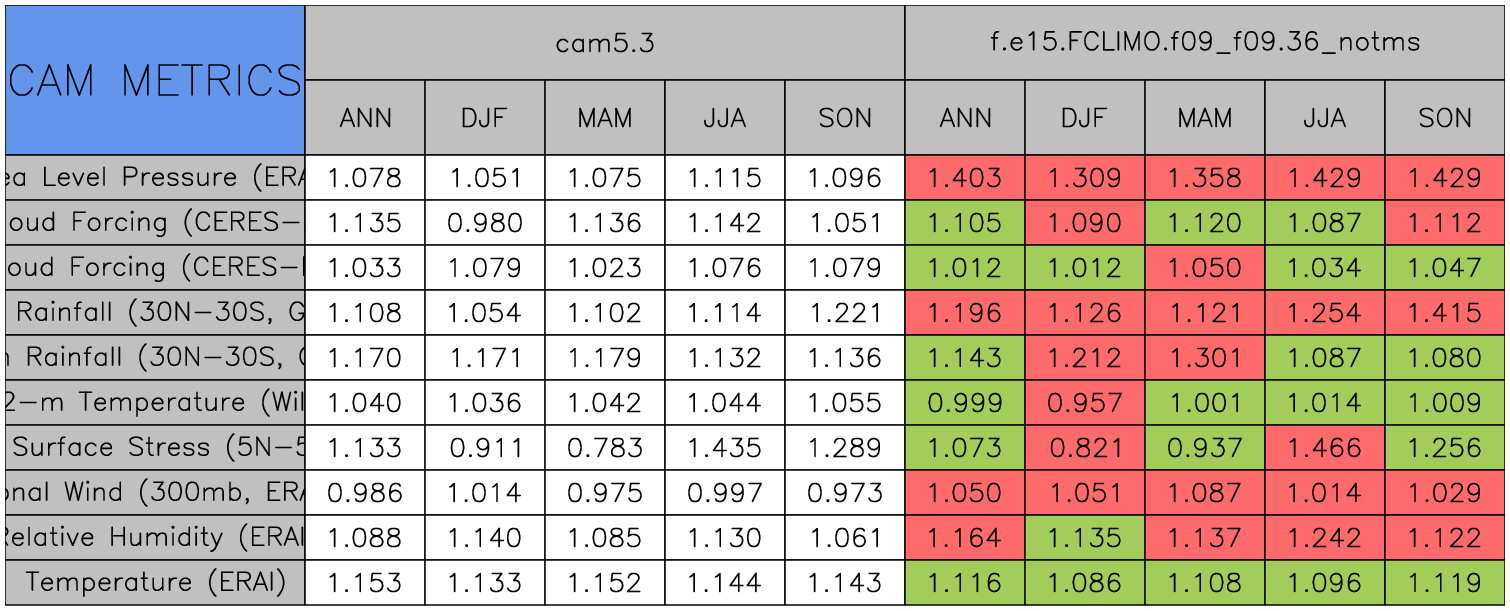Click the CAM METRICS title cell

[155, 80]
